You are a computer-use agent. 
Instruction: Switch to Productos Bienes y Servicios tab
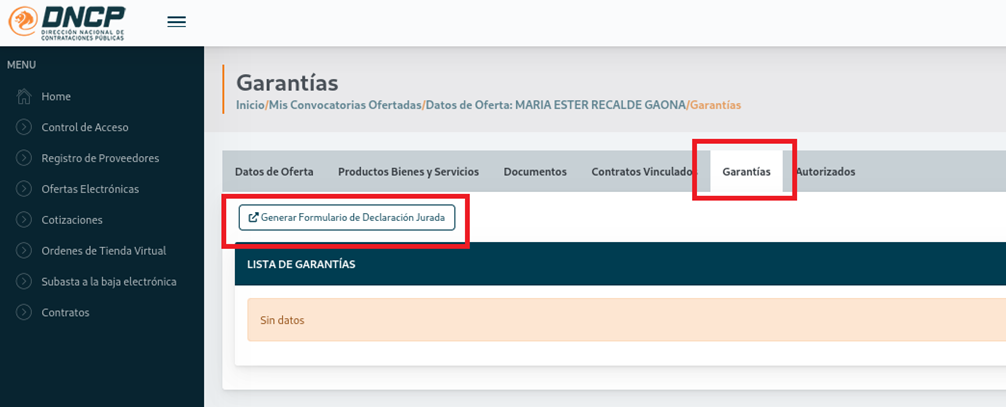coord(408,172)
